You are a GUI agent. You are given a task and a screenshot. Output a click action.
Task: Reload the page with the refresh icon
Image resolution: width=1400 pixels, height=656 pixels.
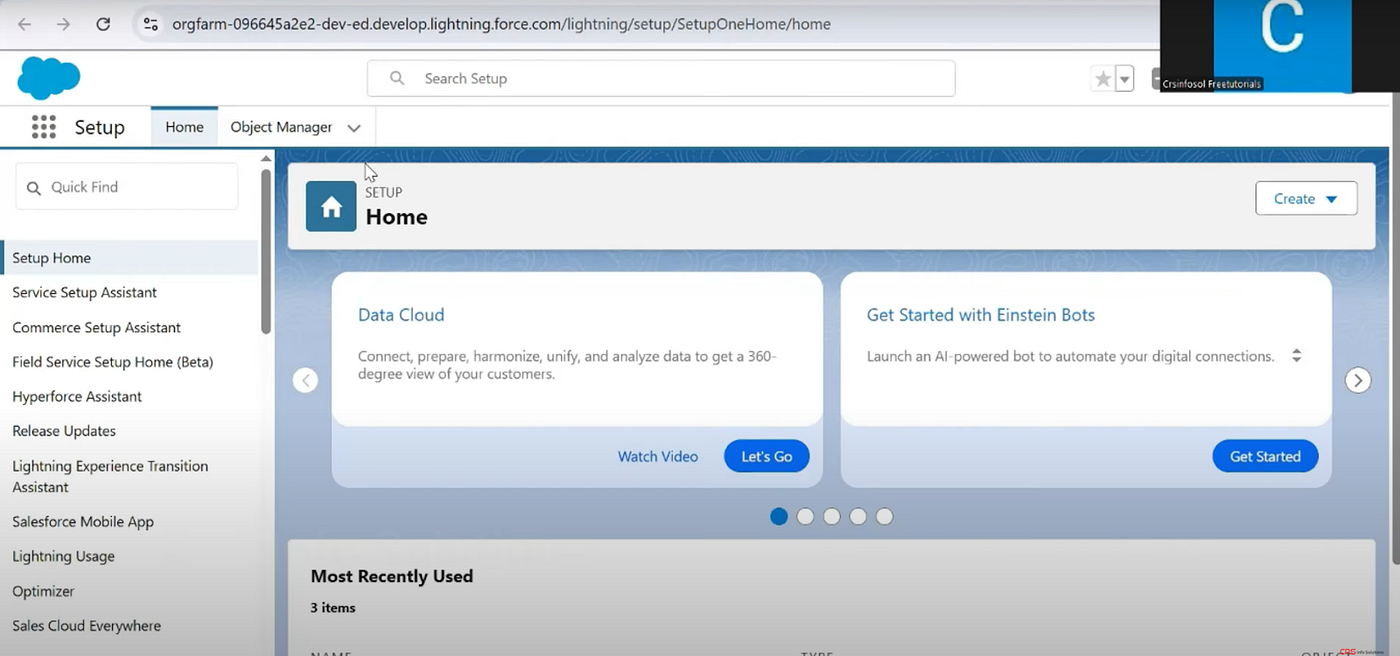tap(103, 24)
